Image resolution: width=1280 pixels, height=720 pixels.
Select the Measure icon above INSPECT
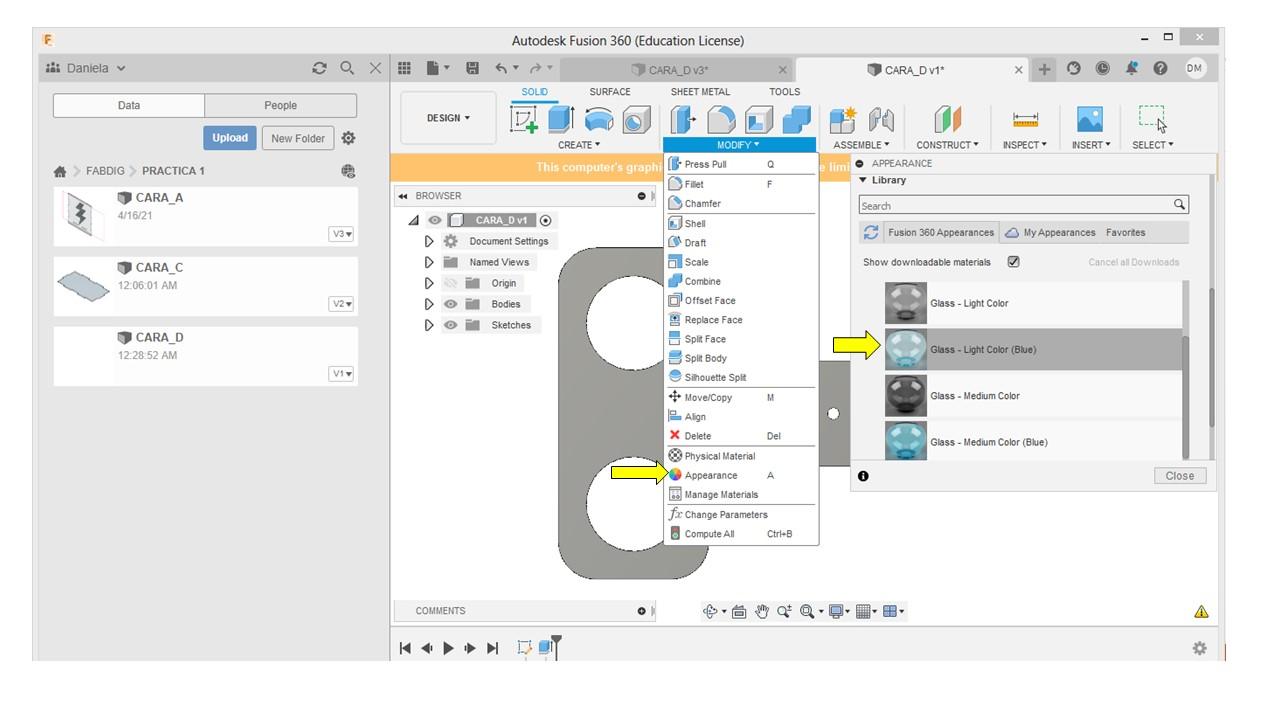tap(1025, 120)
